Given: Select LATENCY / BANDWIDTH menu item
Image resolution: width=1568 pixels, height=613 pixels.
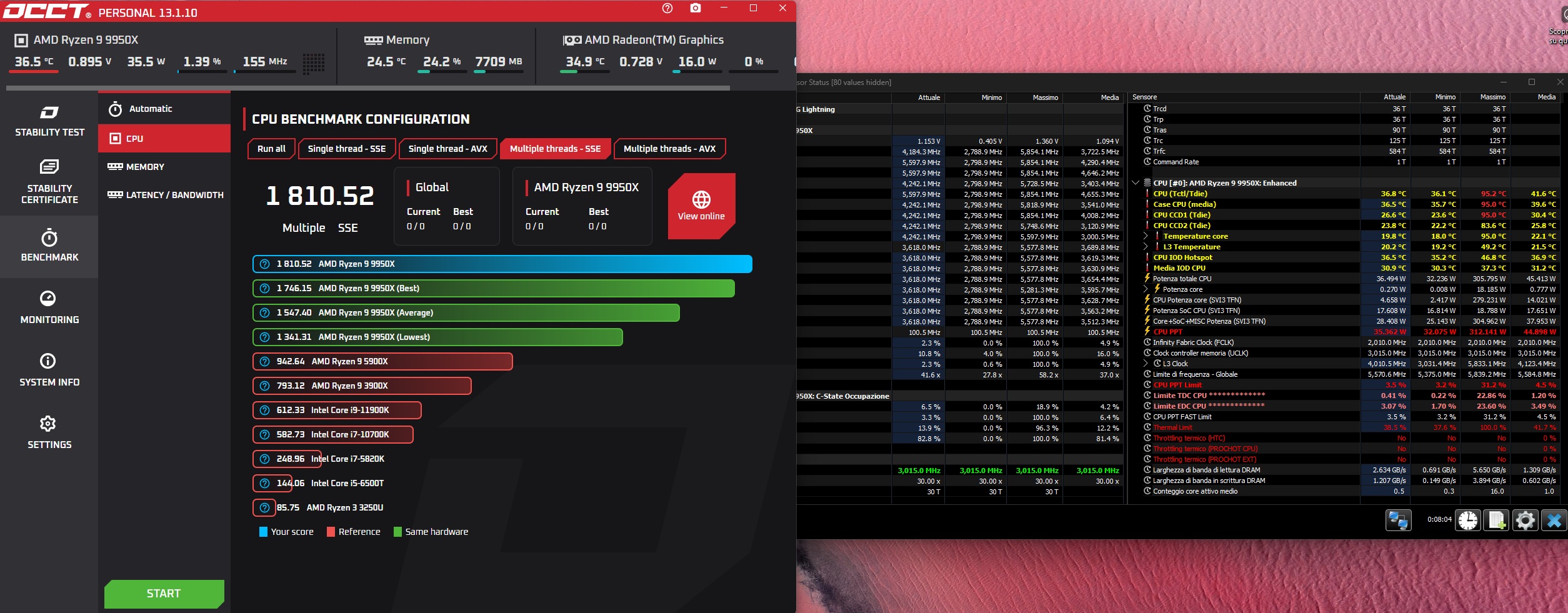Looking at the screenshot, I should (164, 195).
